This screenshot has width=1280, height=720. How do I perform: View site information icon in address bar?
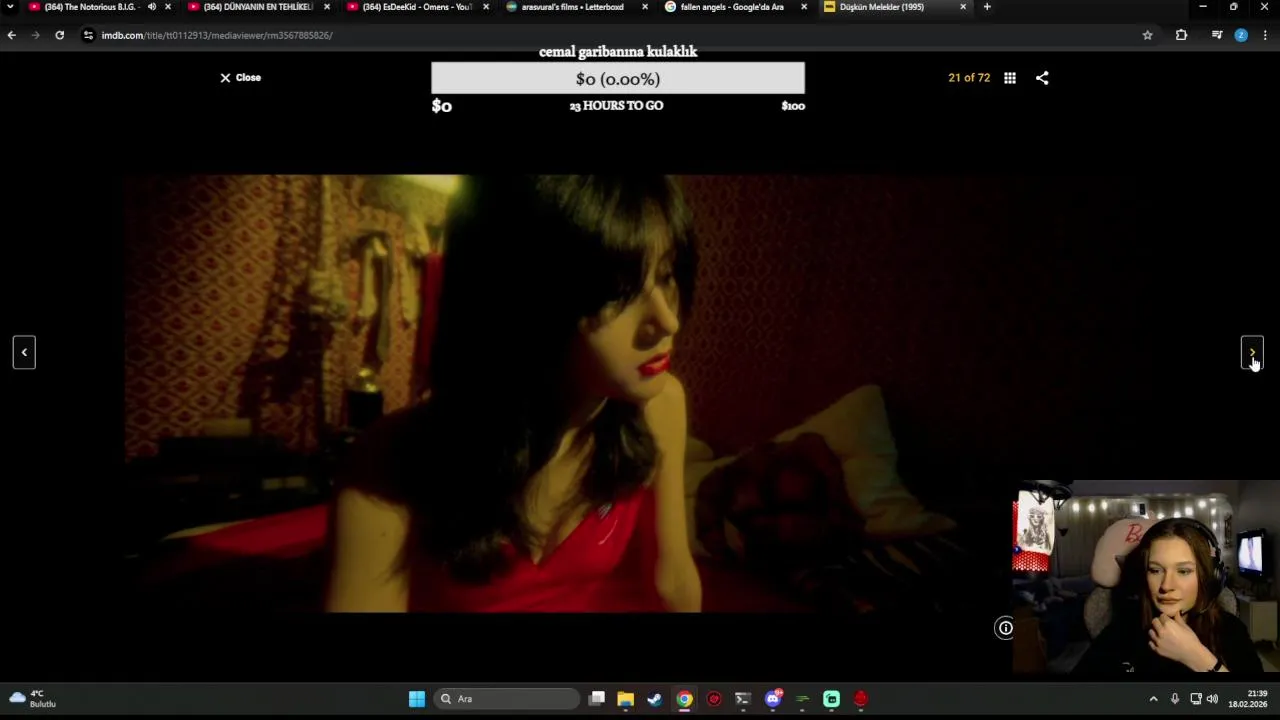[88, 35]
